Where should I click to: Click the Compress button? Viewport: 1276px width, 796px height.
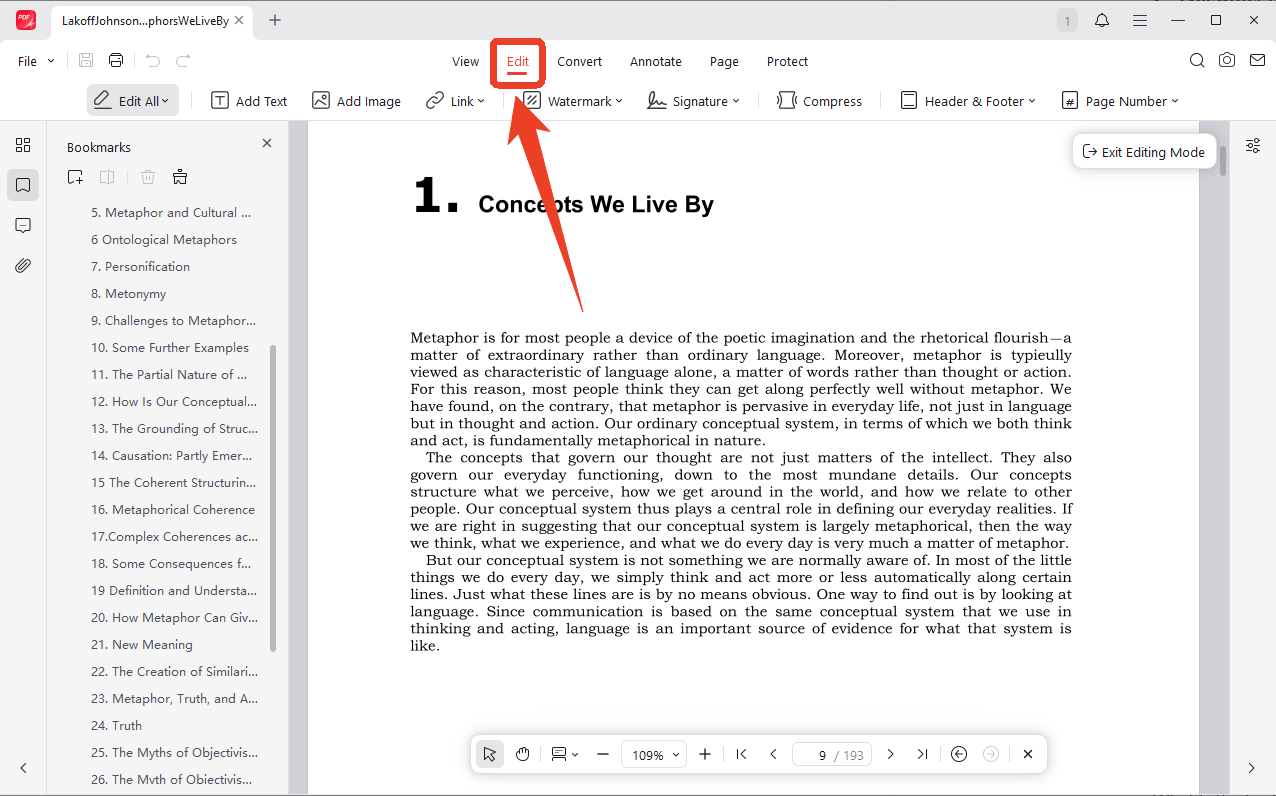tap(819, 101)
